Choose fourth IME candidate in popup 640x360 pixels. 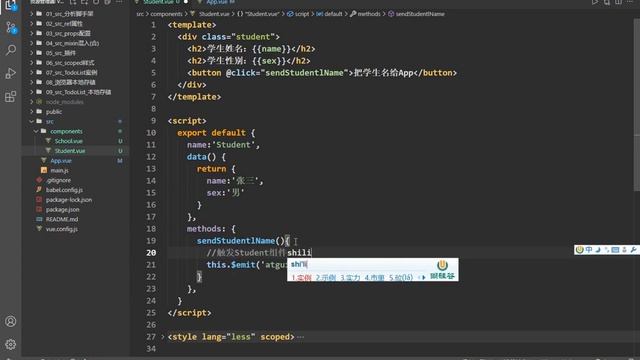pyautogui.click(x=374, y=278)
